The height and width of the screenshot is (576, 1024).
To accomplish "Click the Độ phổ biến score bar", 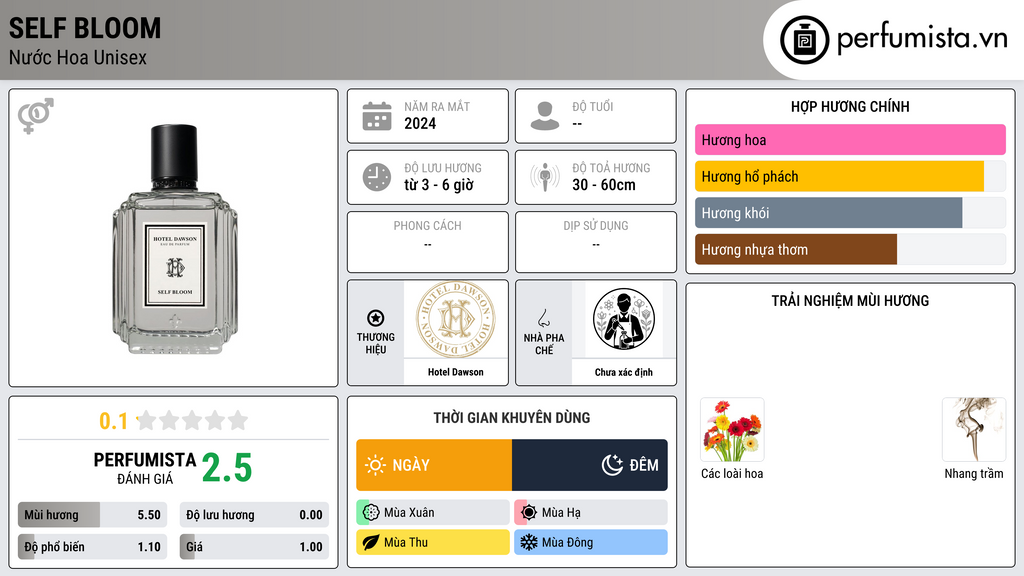I will [x=92, y=547].
